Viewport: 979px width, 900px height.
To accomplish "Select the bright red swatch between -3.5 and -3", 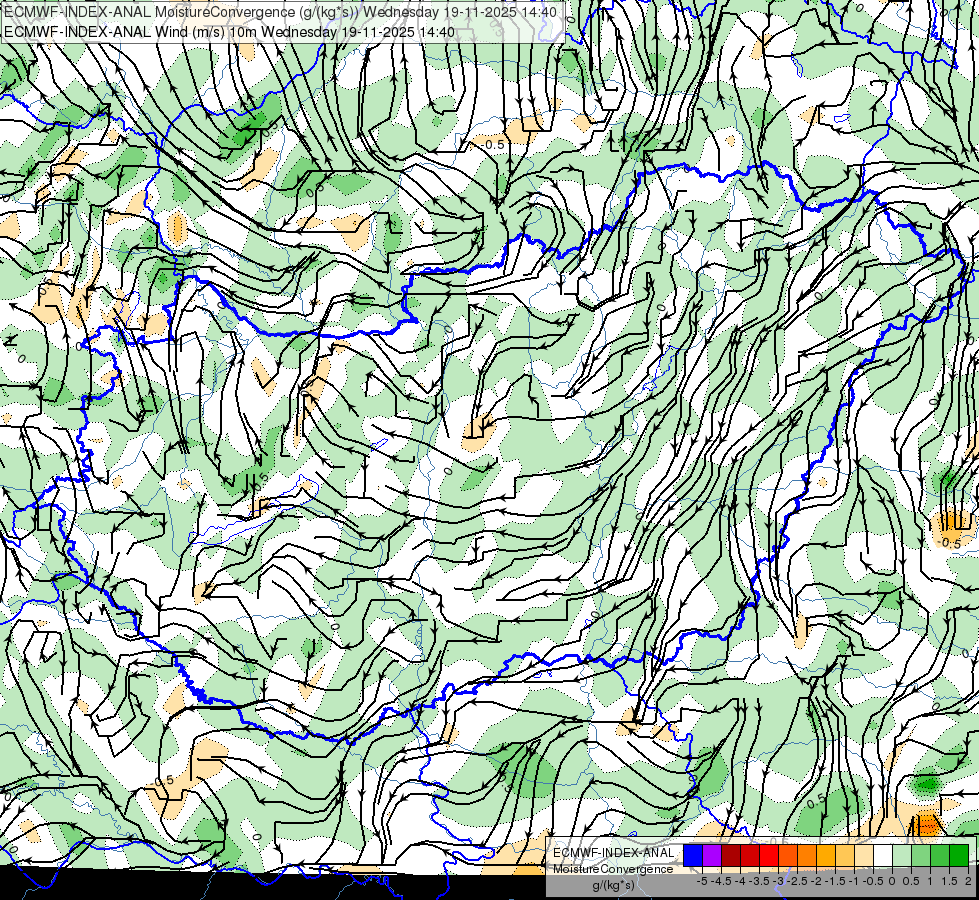I will pyautogui.click(x=769, y=855).
